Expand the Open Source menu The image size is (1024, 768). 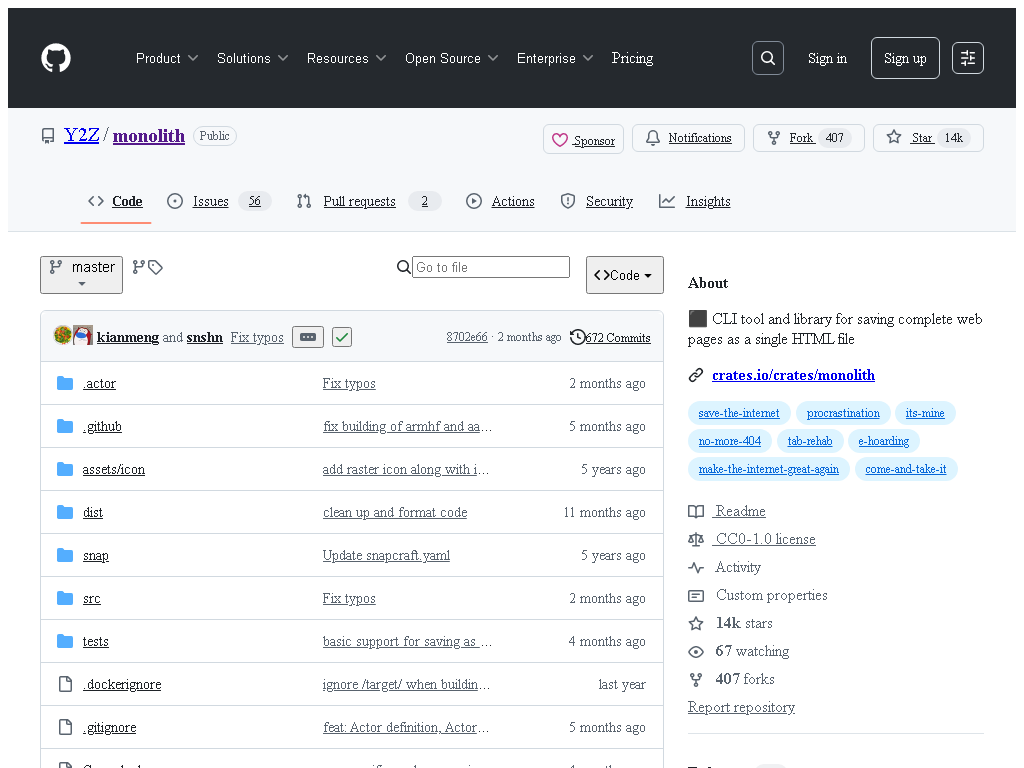coord(451,58)
